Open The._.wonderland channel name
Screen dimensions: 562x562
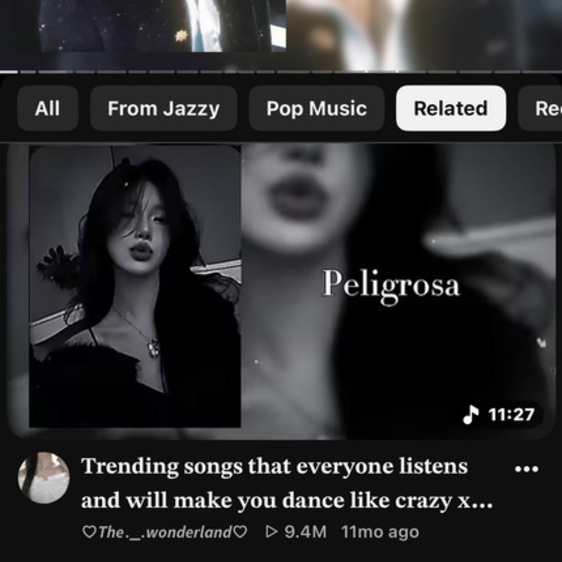tap(165, 532)
